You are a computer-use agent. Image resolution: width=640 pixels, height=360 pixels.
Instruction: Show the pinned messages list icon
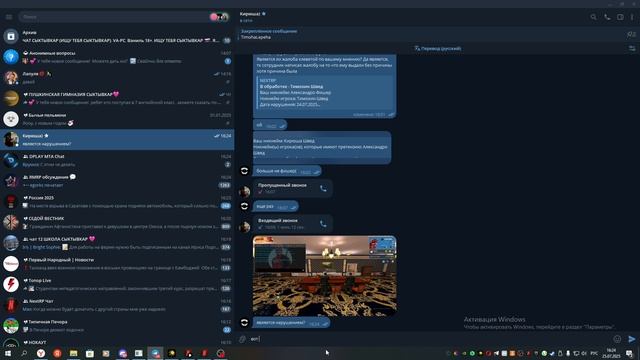pos(631,34)
